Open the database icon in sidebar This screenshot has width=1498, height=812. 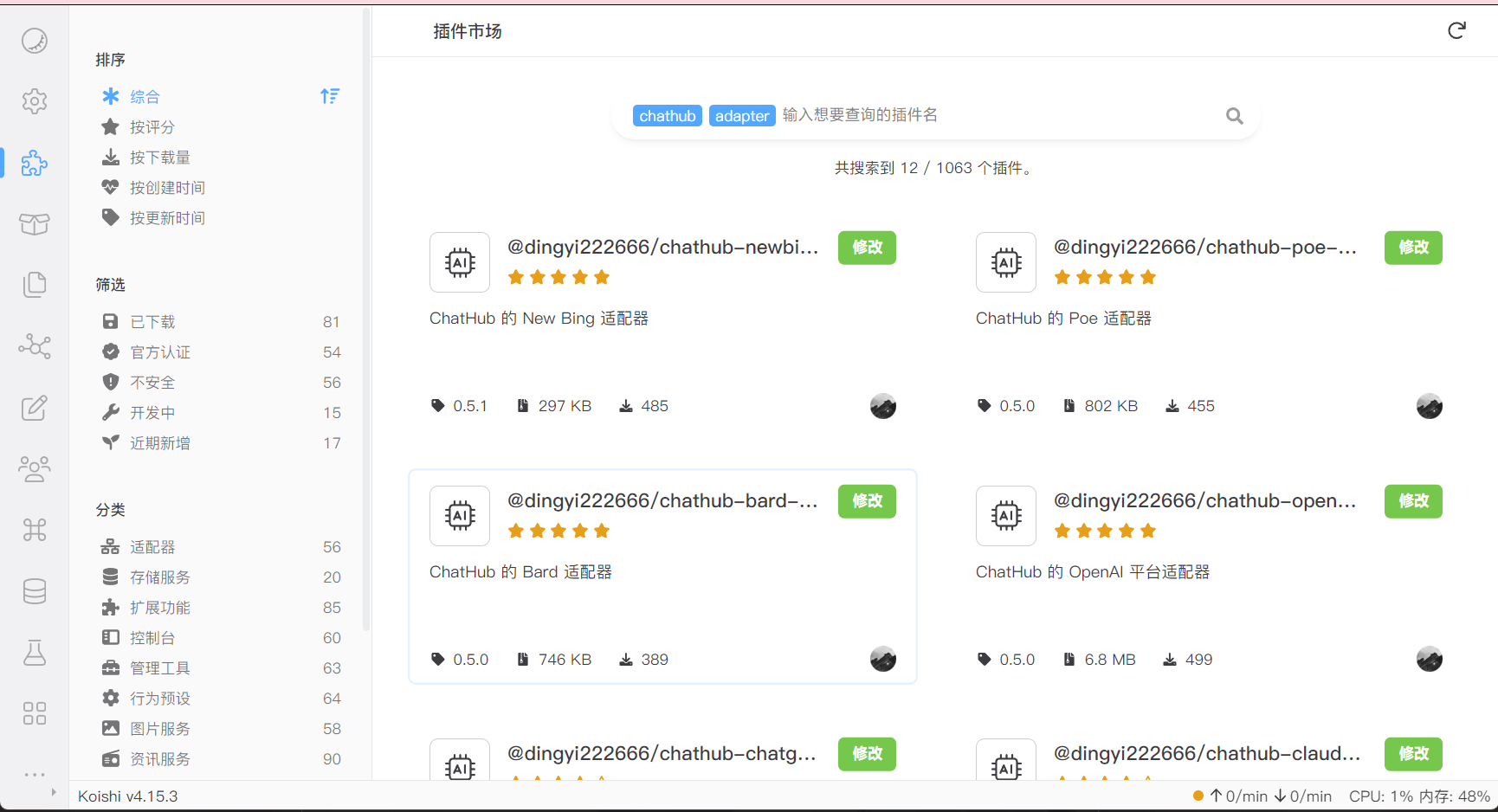coord(34,591)
